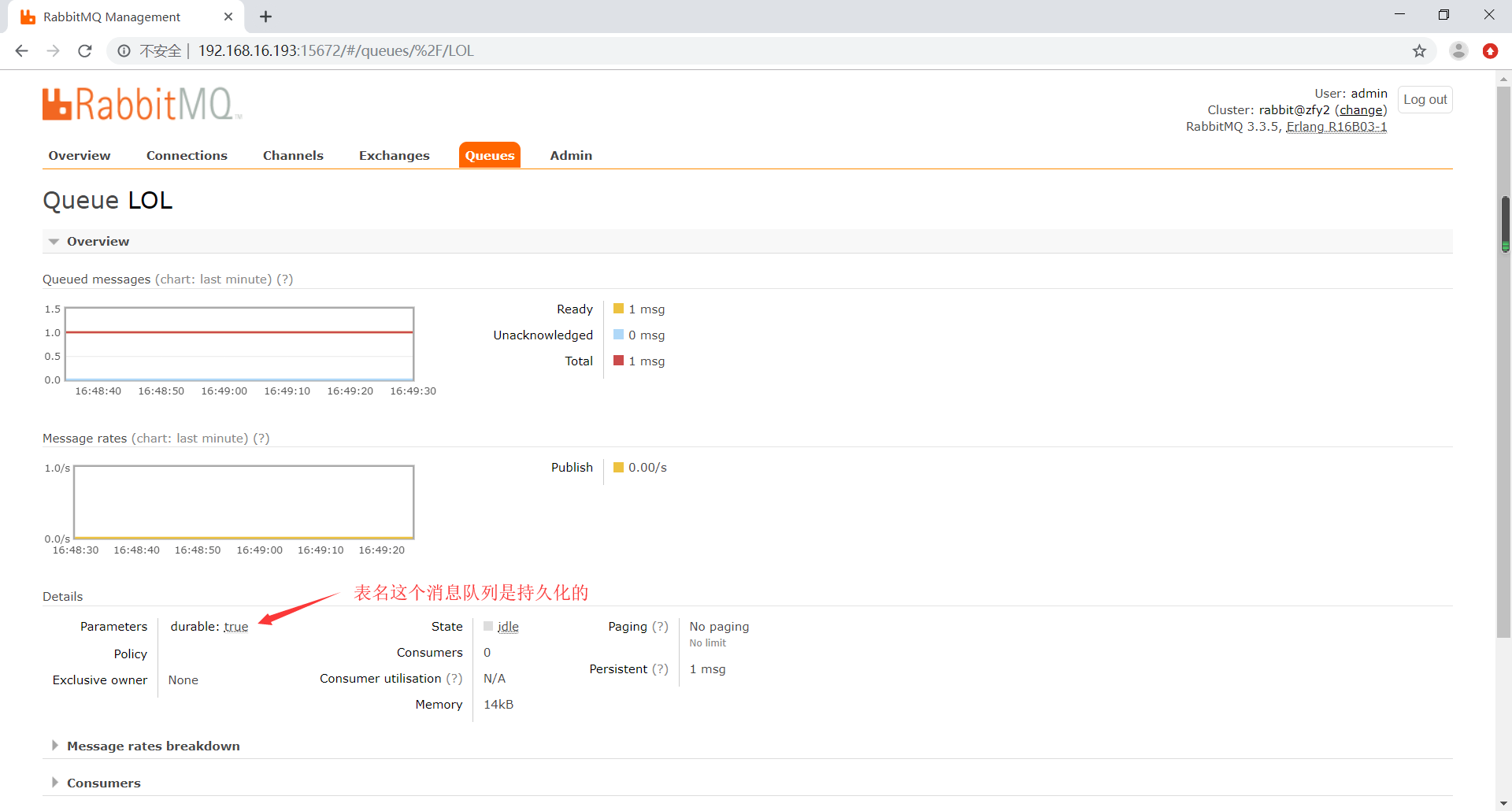1512x811 pixels.
Task: Click the Memory value 14kB
Action: 498,705
